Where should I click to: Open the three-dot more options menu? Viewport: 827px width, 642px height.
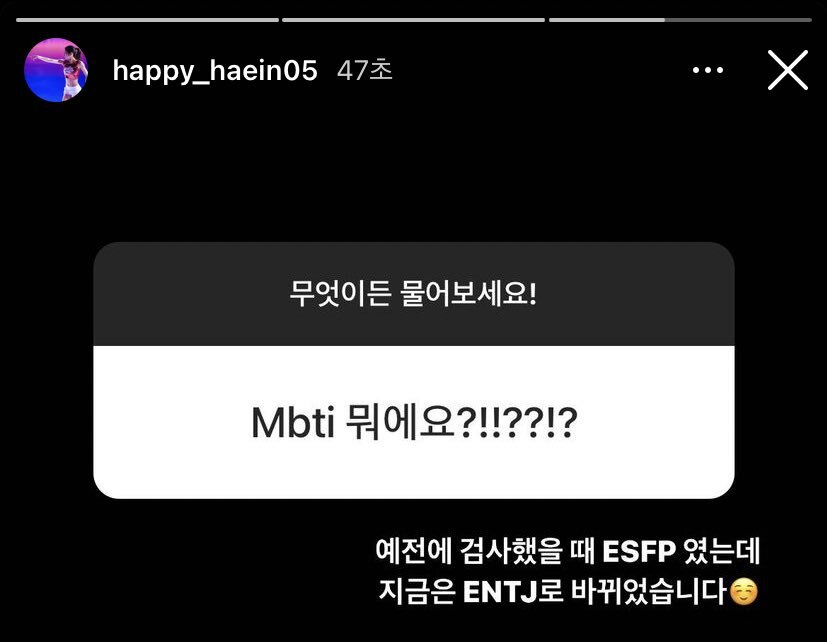click(708, 70)
